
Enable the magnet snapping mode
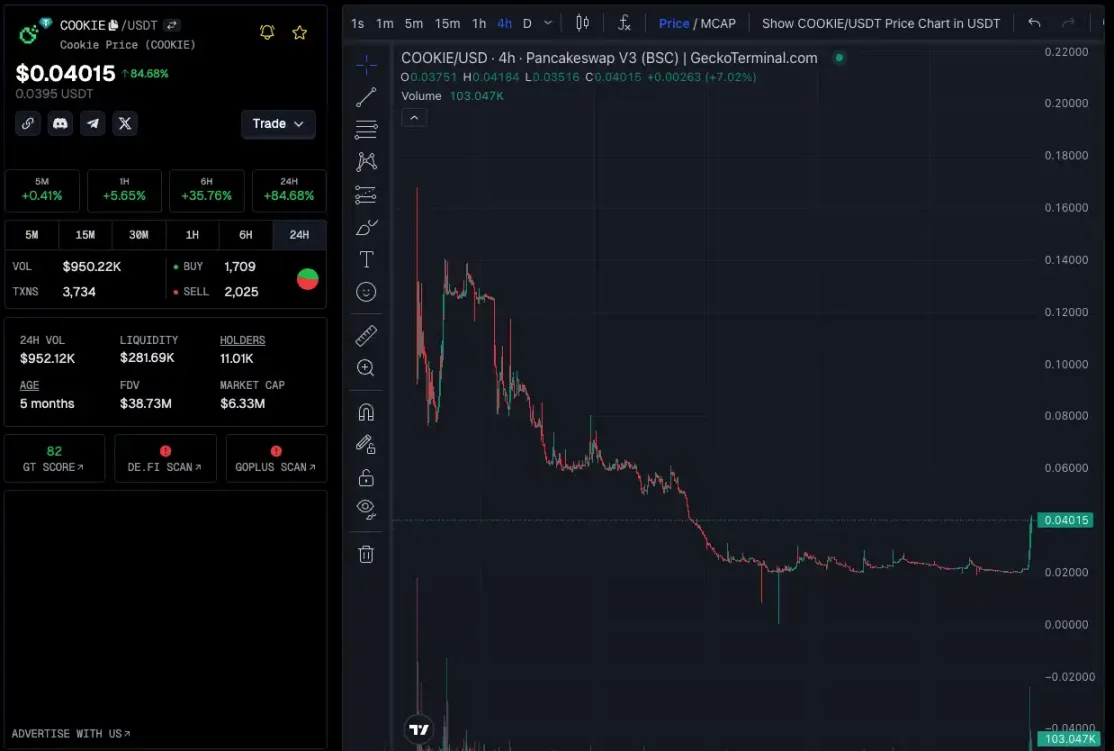(x=366, y=411)
